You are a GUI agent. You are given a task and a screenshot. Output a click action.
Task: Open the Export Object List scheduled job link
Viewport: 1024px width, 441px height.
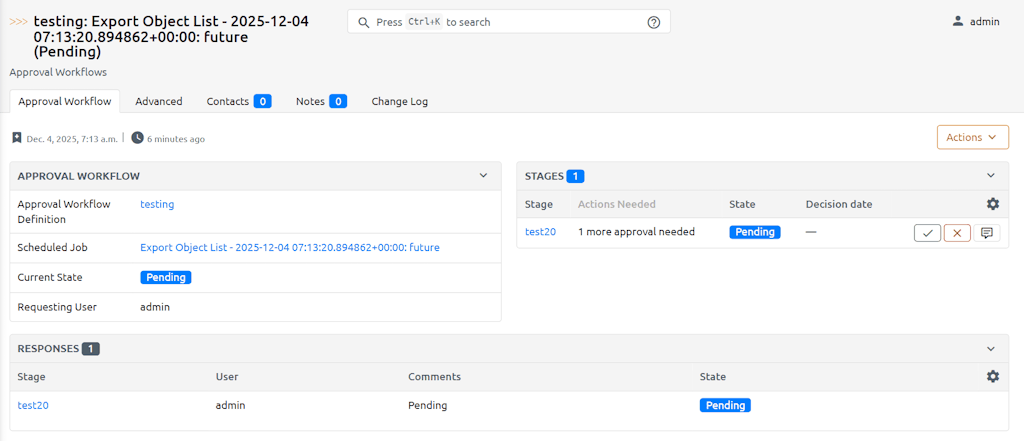tap(289, 247)
